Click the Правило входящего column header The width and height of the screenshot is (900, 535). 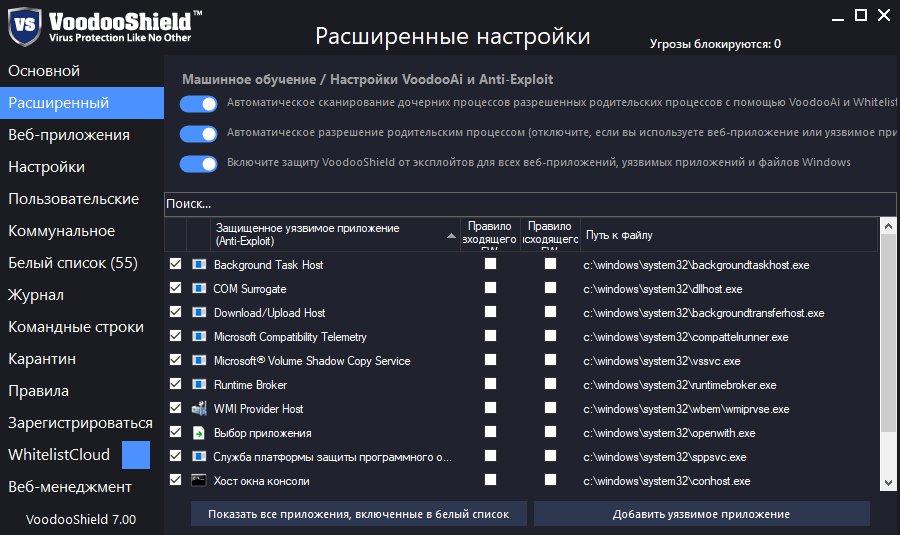490,235
